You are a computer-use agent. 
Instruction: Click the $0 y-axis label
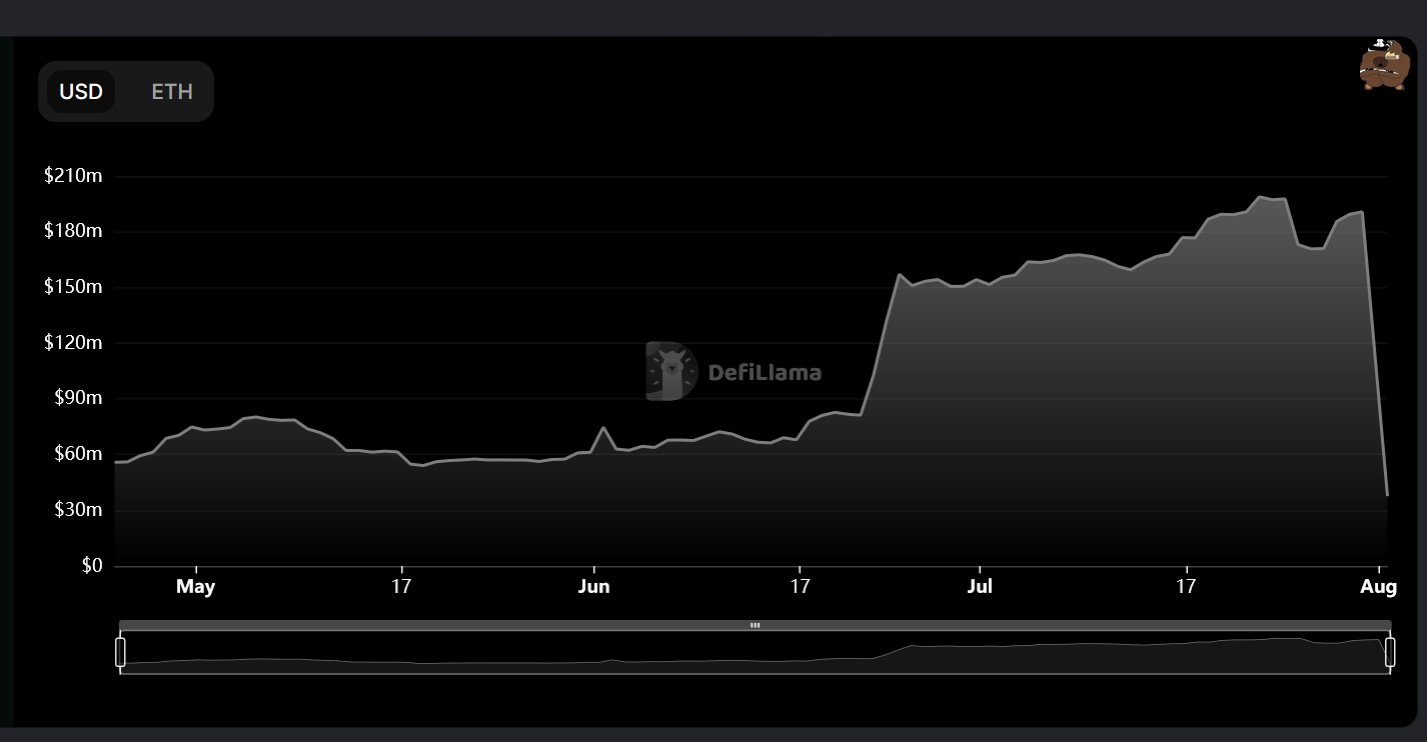[x=93, y=566]
